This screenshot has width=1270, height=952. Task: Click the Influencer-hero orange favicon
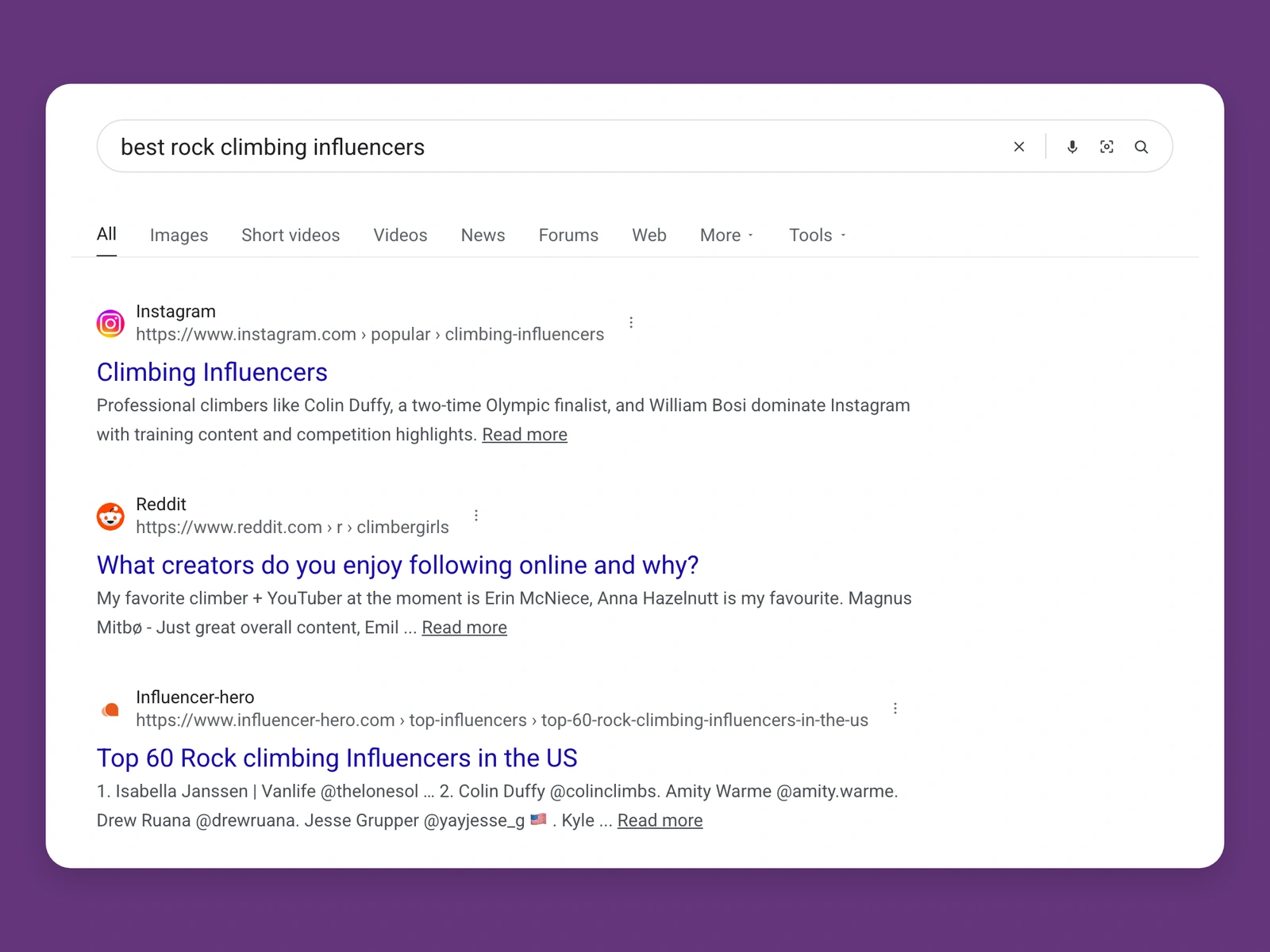click(110, 709)
